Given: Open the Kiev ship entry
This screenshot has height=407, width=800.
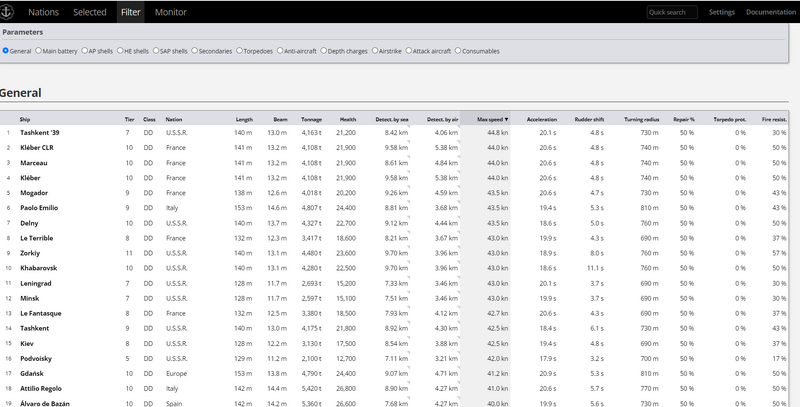Looking at the screenshot, I should pos(27,343).
